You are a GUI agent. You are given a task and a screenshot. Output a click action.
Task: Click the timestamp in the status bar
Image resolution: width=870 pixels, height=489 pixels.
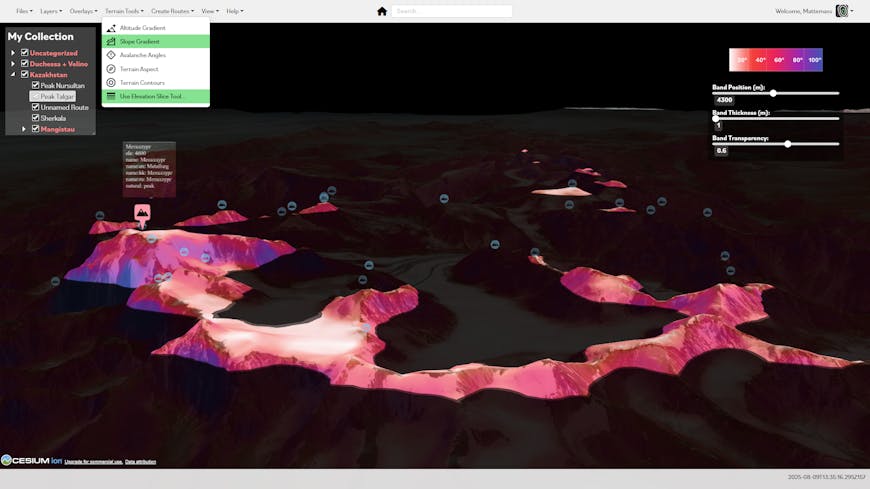(826, 477)
